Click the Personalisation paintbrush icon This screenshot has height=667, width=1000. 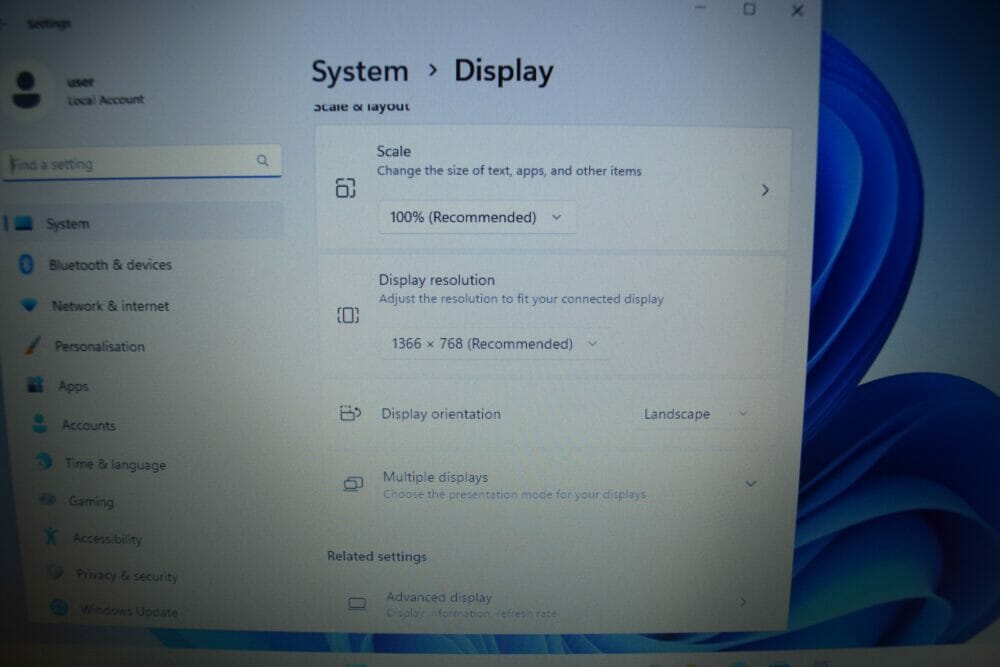click(x=33, y=346)
